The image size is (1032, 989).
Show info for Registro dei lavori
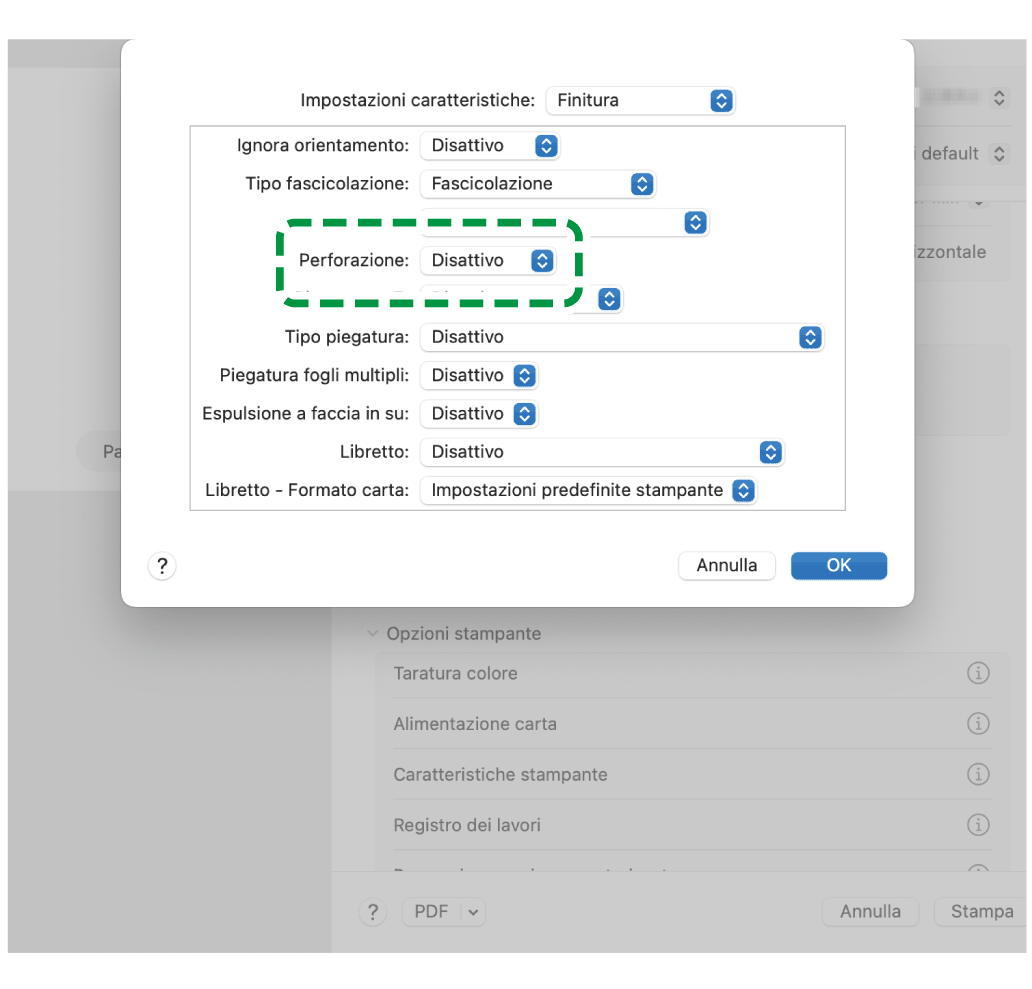(978, 824)
